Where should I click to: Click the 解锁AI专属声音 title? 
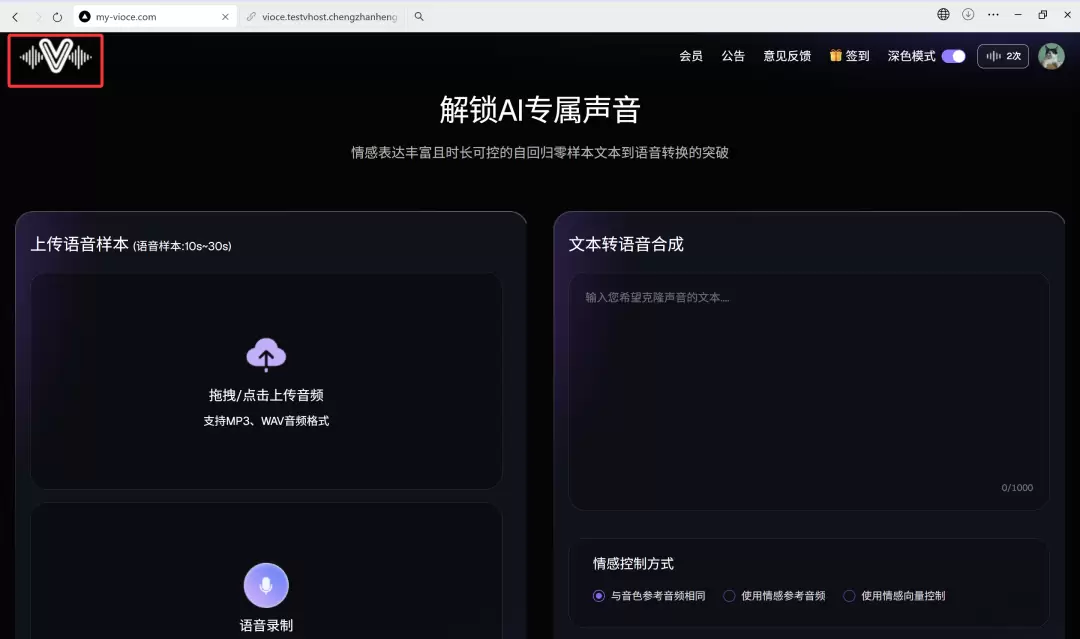tap(540, 109)
